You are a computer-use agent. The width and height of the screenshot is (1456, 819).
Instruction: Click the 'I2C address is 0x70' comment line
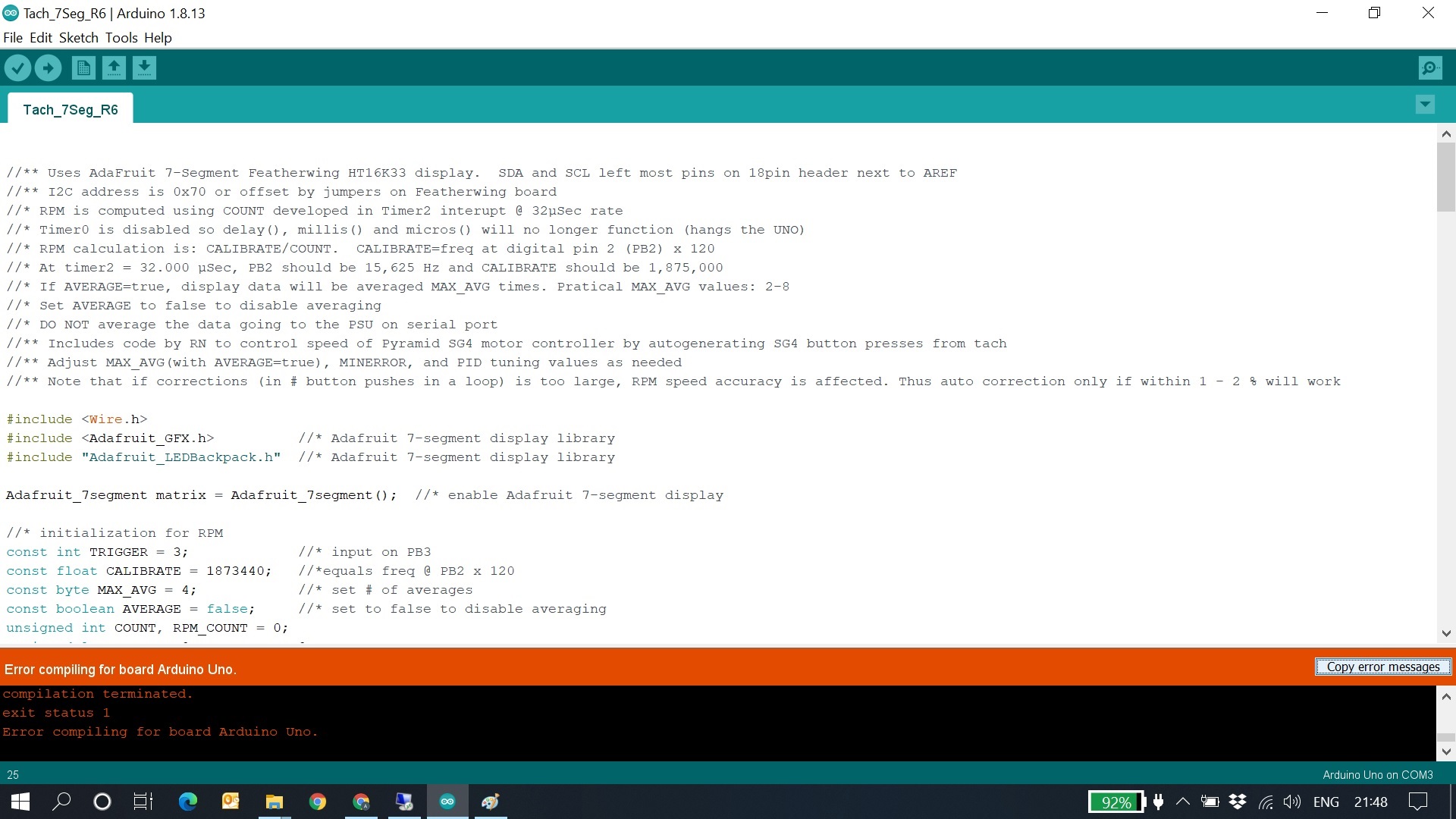click(281, 192)
